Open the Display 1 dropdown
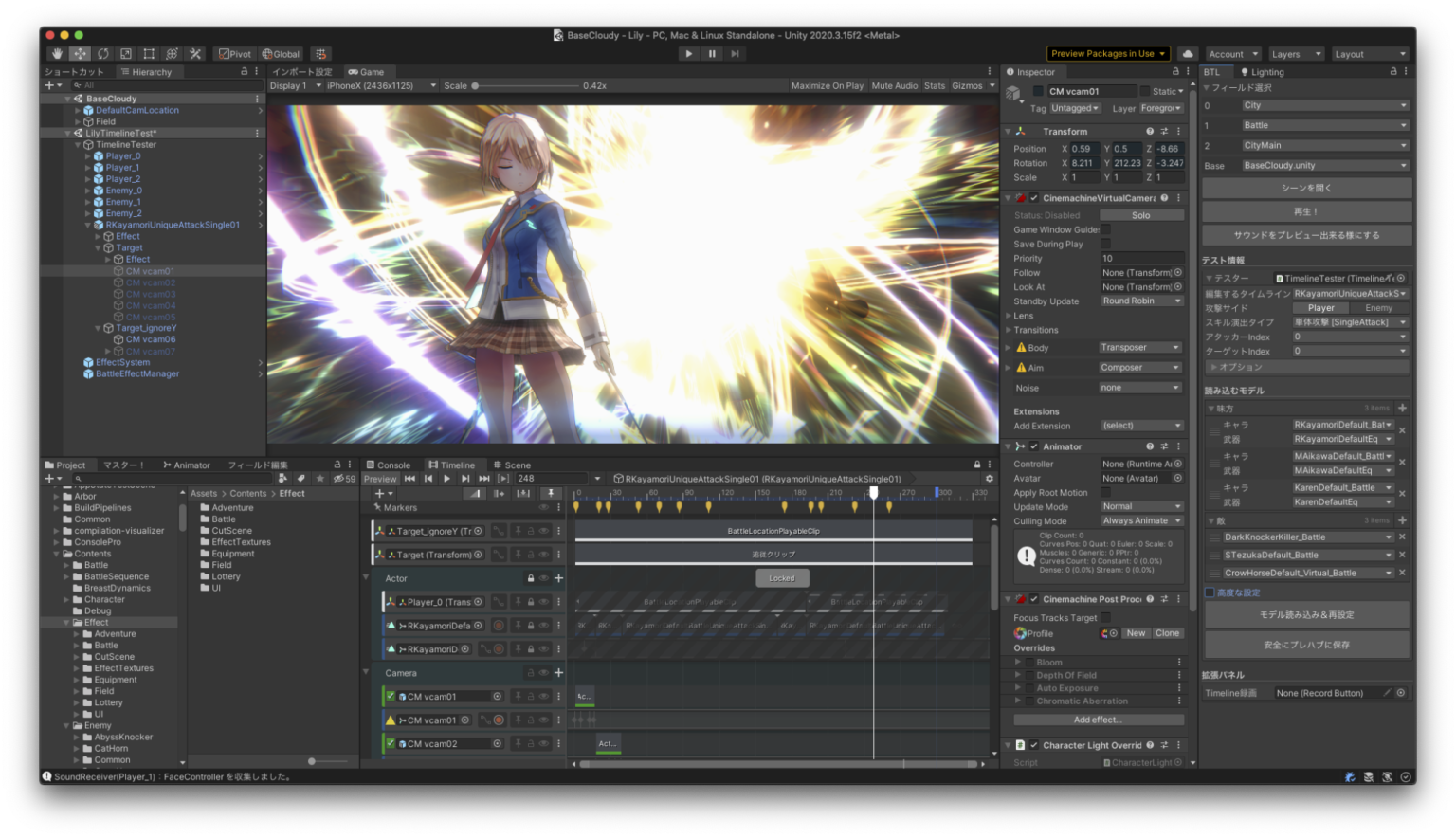 click(295, 85)
